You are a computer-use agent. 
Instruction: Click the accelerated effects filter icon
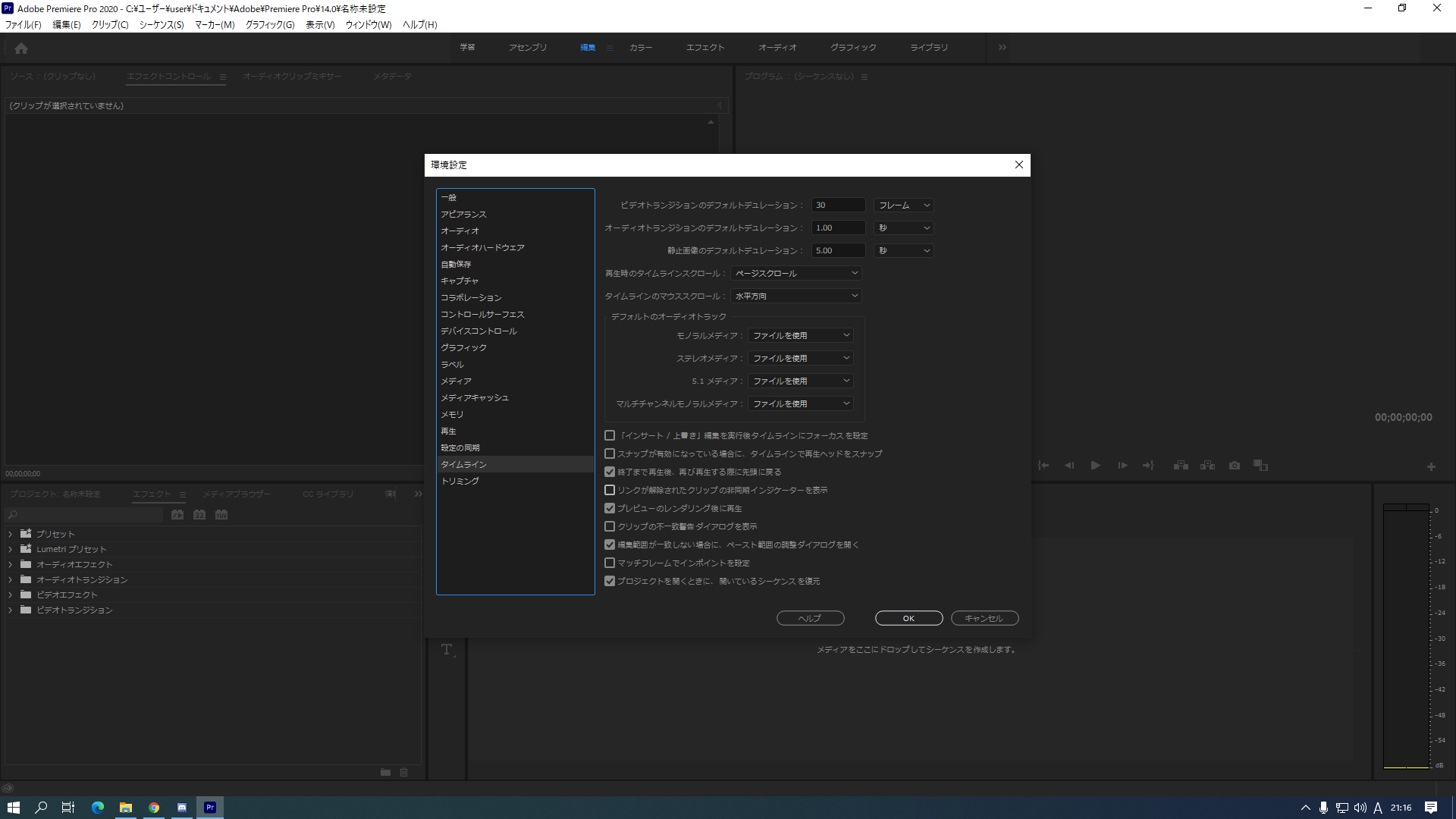[x=177, y=515]
